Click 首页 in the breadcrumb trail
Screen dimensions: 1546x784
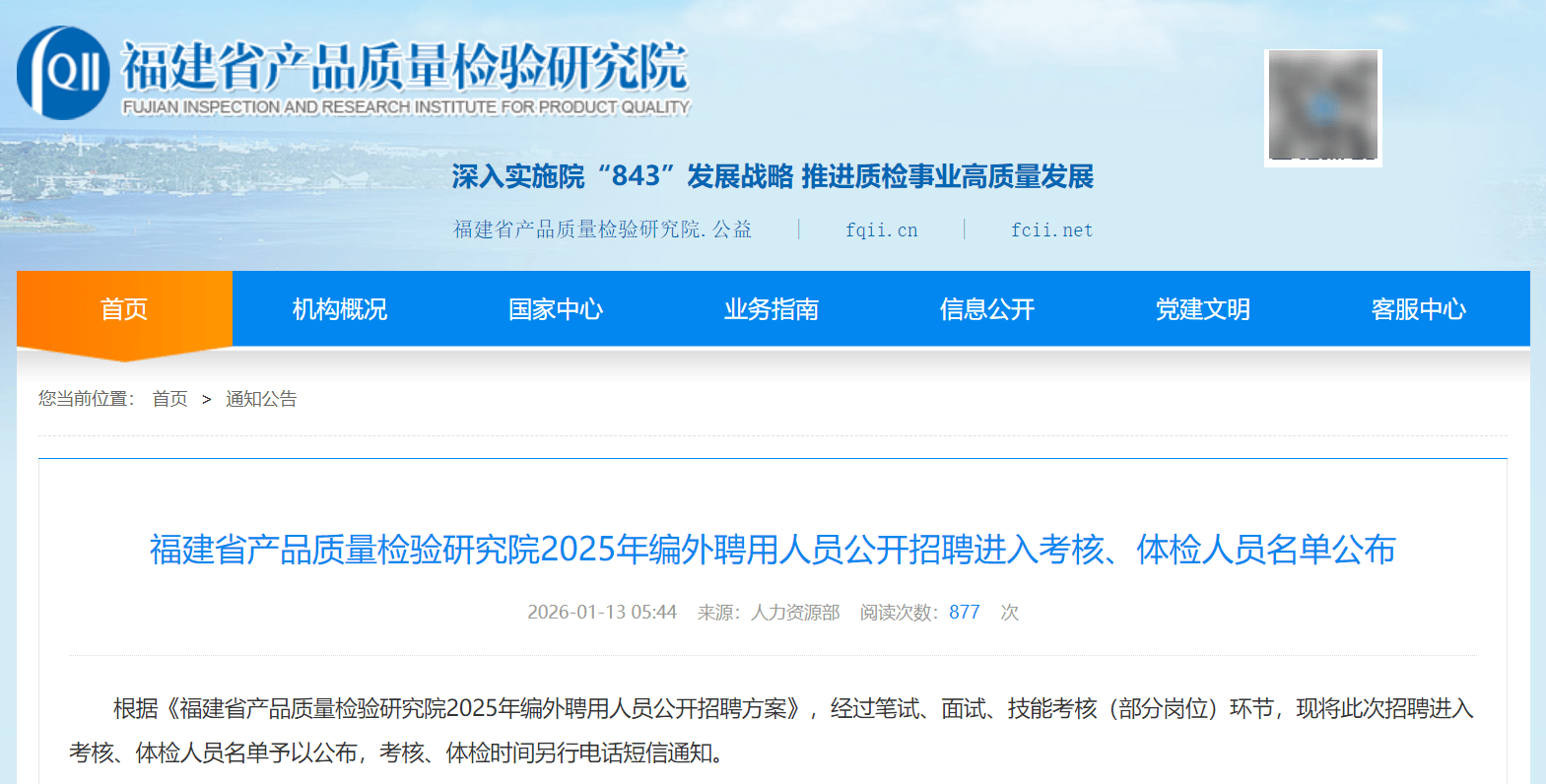pyautogui.click(x=169, y=399)
